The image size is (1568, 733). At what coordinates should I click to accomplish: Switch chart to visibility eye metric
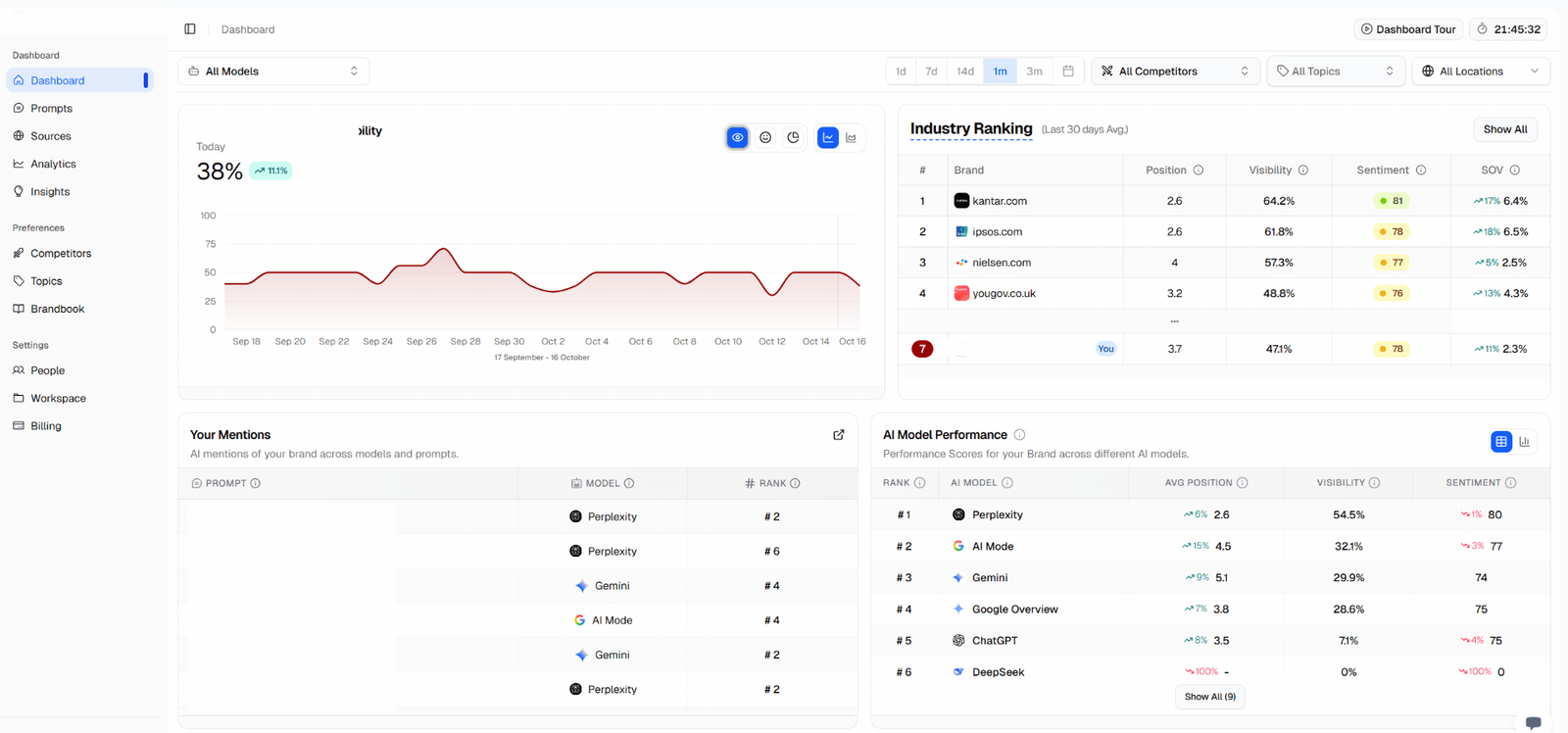[x=738, y=138]
